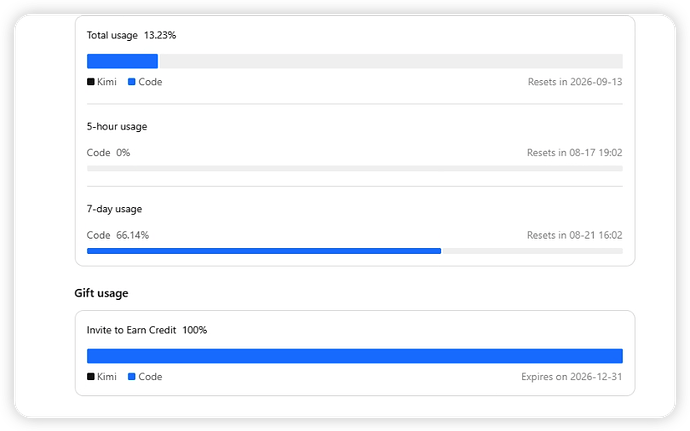690x431 pixels.
Task: Click the Invite to Earn Credit progress bar
Action: coord(355,356)
